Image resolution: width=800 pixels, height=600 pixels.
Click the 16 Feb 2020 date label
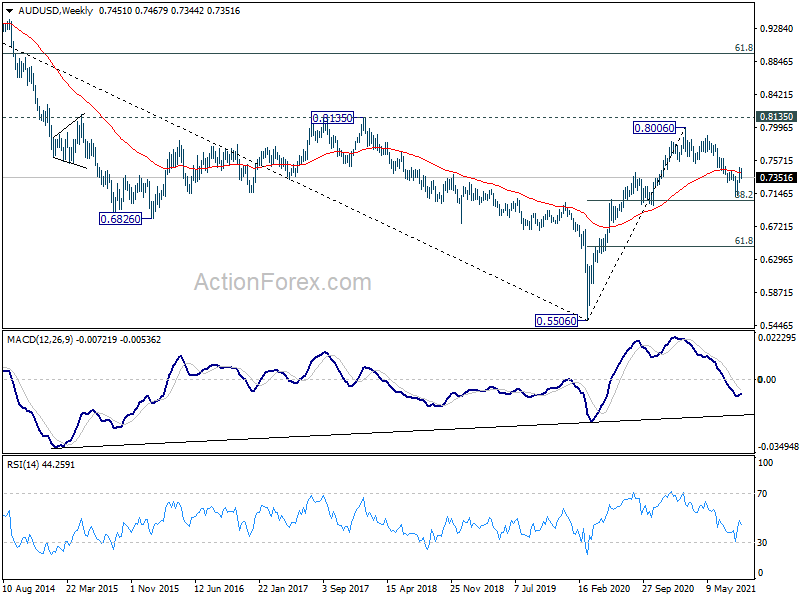click(x=604, y=588)
